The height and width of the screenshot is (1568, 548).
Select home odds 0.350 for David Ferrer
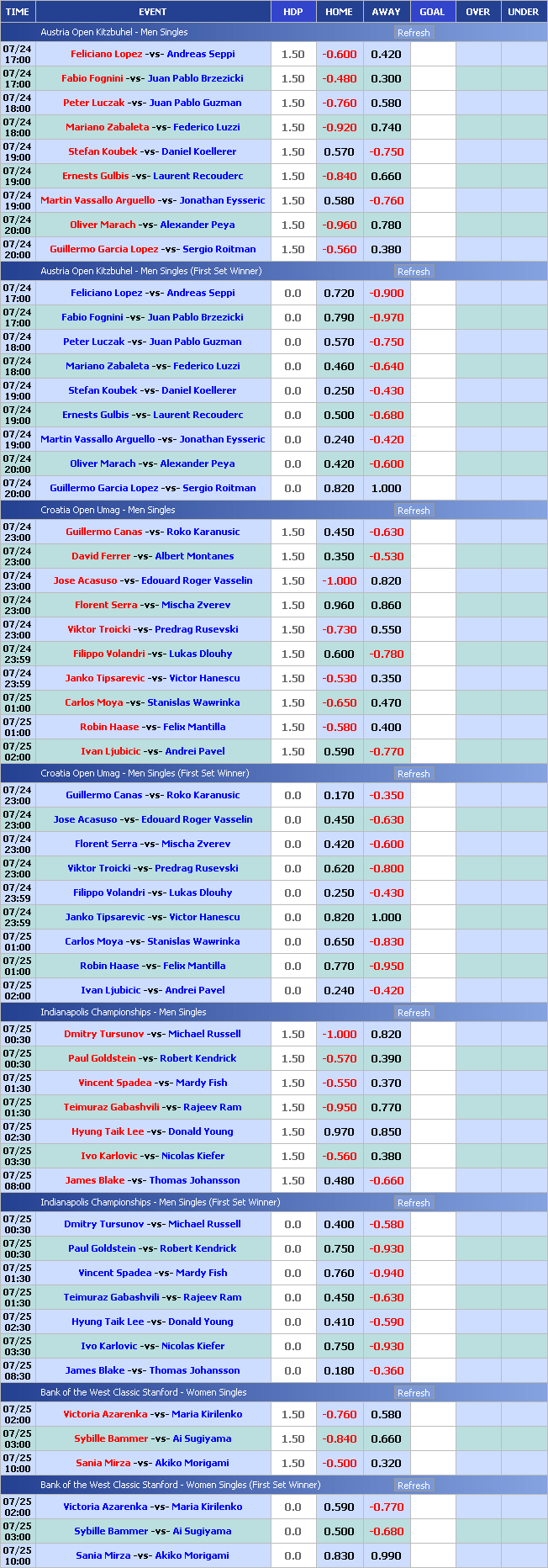click(x=339, y=556)
